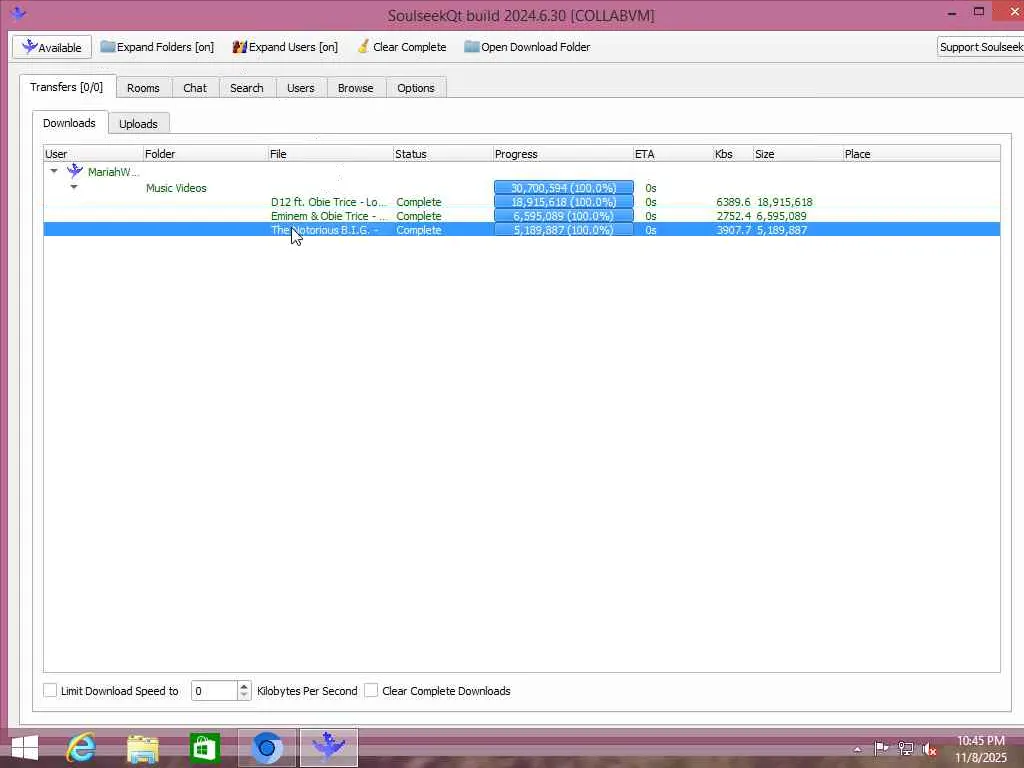Select the MariahW... user name
The image size is (1024, 768).
114,172
